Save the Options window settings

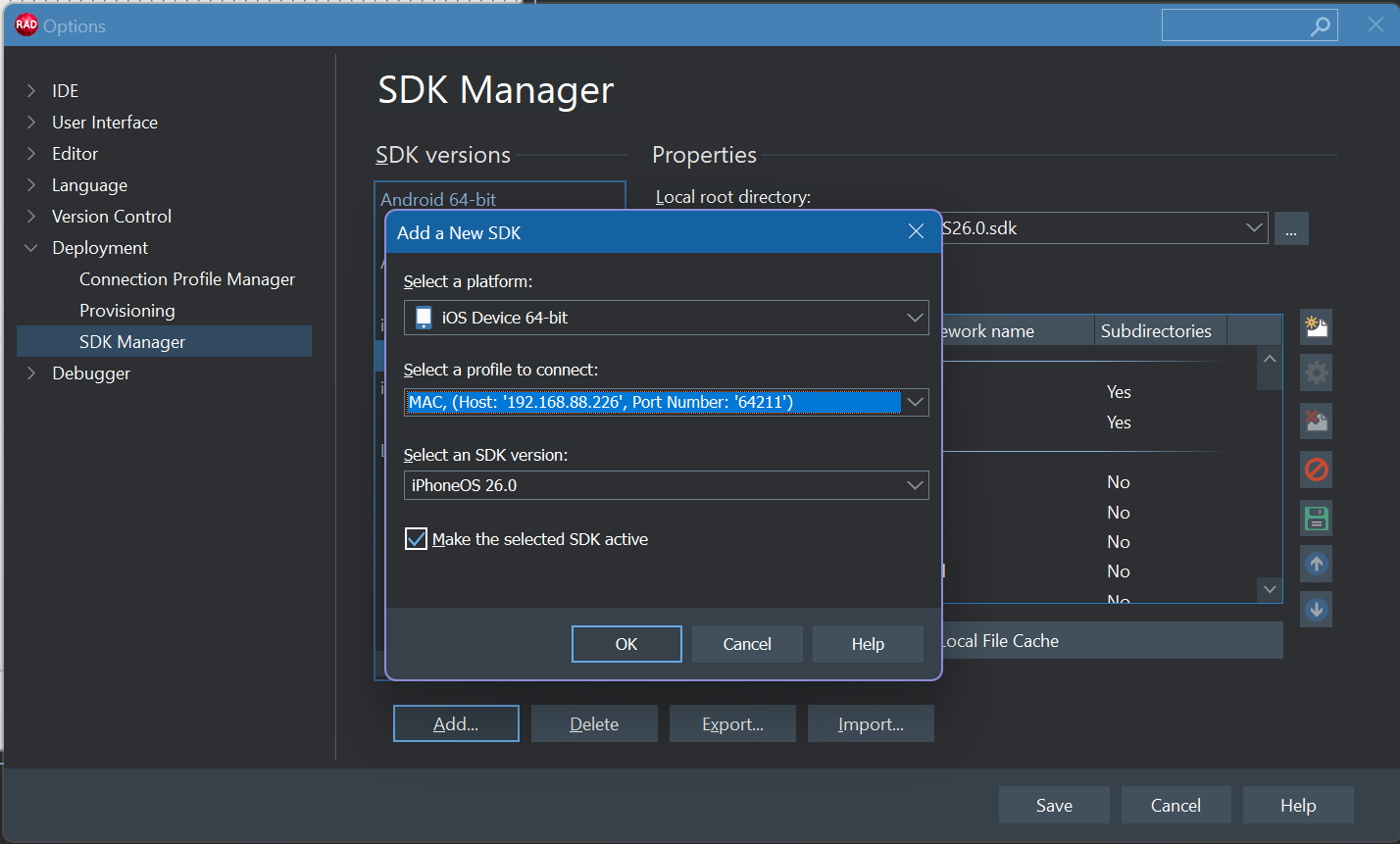point(1054,805)
